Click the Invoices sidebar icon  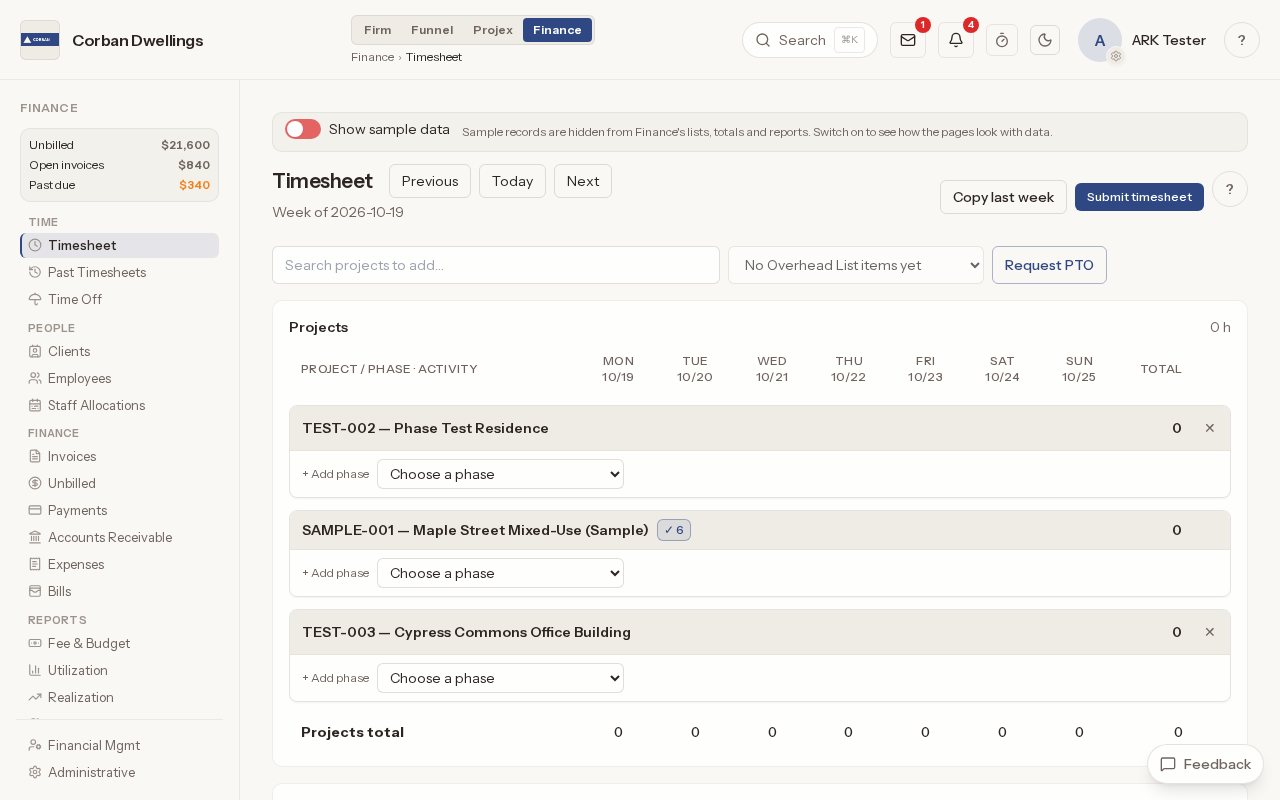35,456
